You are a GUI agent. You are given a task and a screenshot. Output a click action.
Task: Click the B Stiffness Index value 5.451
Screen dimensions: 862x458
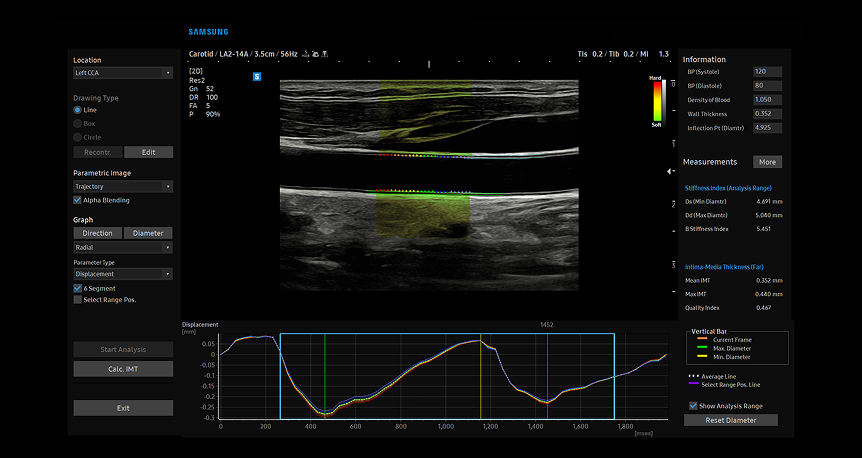coord(766,229)
